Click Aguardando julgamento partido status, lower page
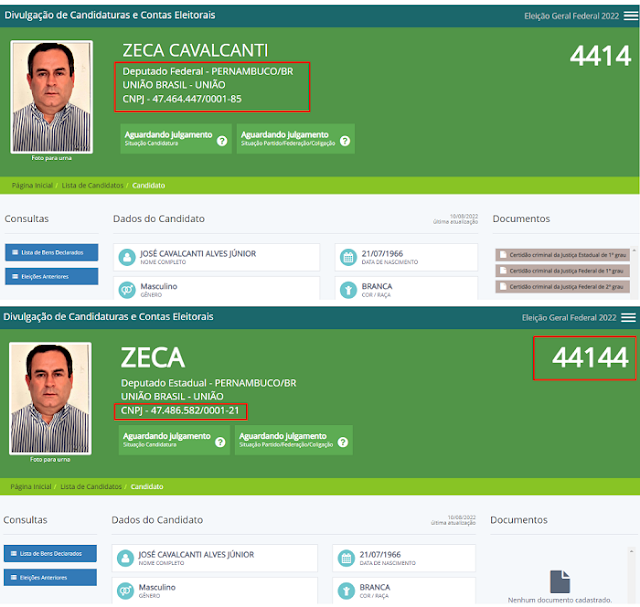640x607 pixels. point(294,440)
